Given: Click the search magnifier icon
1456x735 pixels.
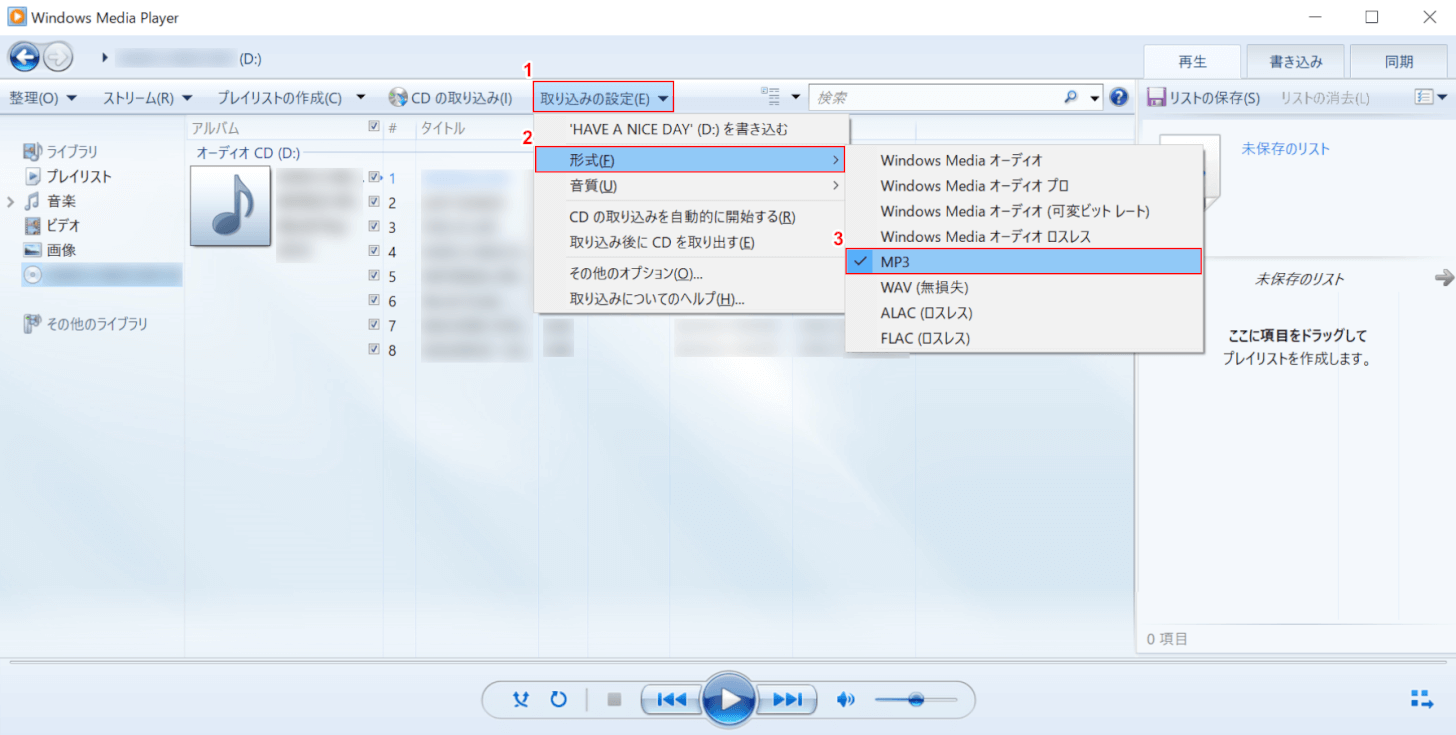Looking at the screenshot, I should tap(1071, 97).
